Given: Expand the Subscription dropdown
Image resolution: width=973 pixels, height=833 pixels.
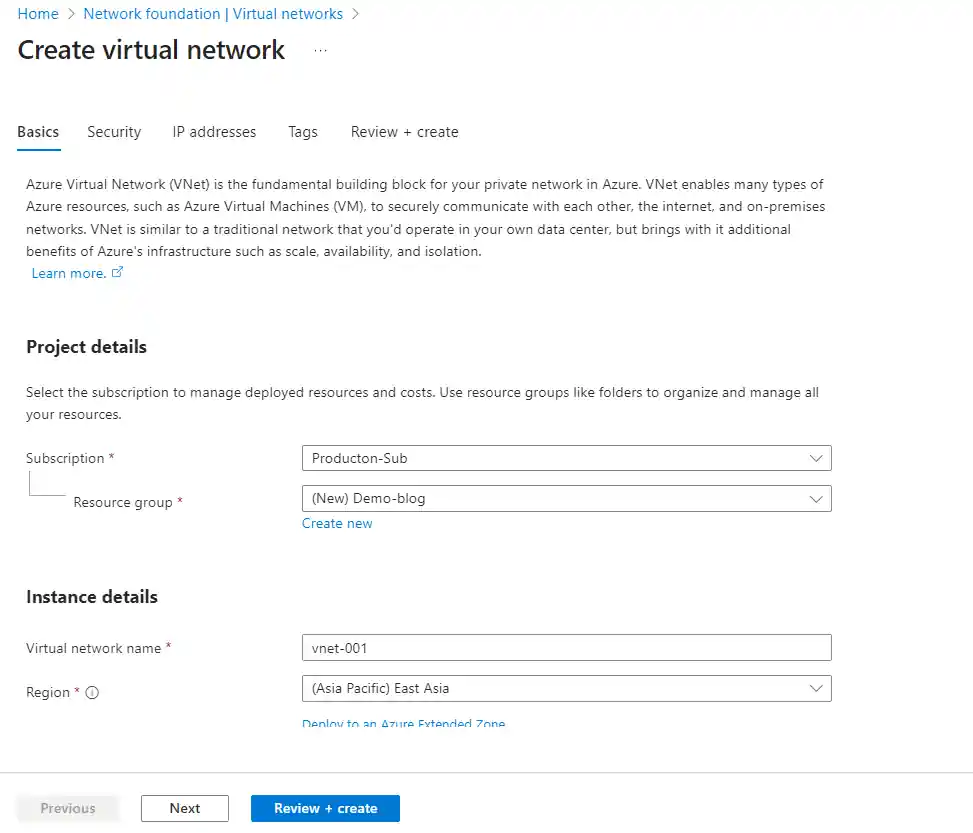Looking at the screenshot, I should point(566,458).
